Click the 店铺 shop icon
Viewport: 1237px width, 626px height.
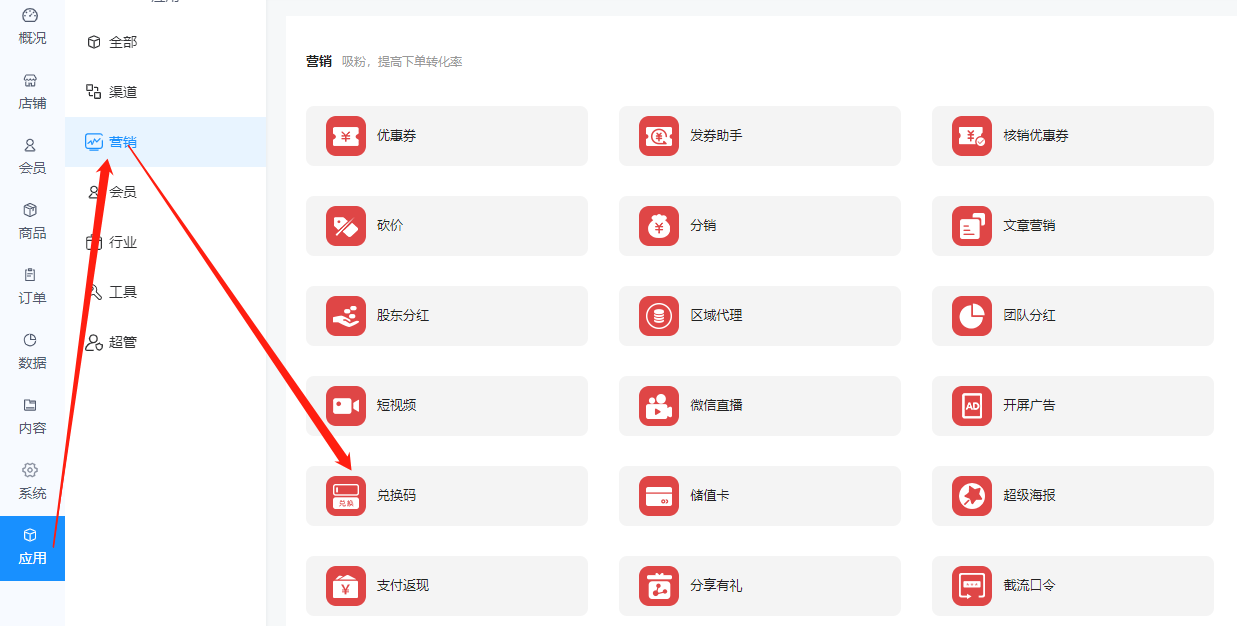[x=30, y=80]
